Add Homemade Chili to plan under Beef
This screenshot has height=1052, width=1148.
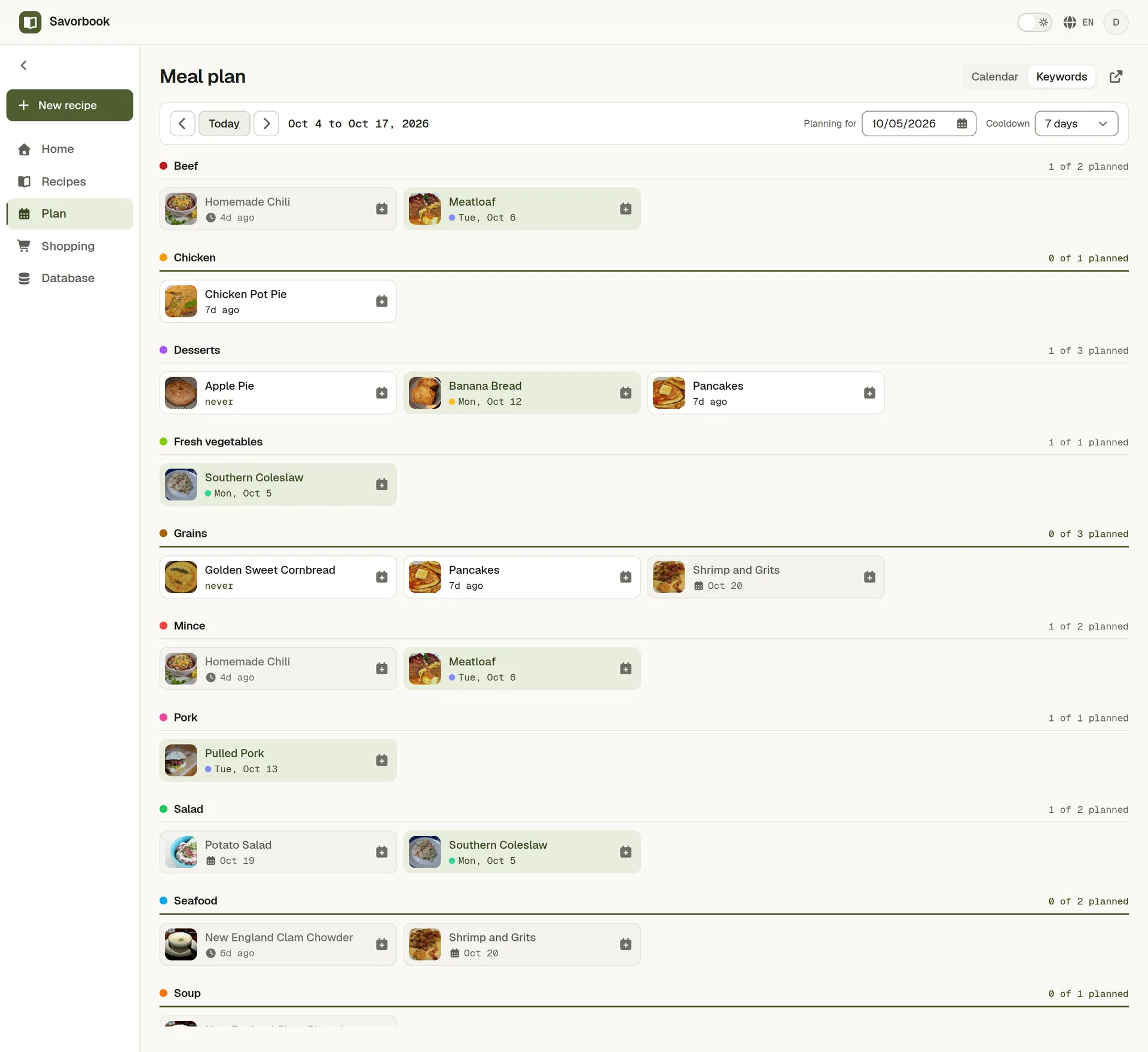click(x=381, y=209)
